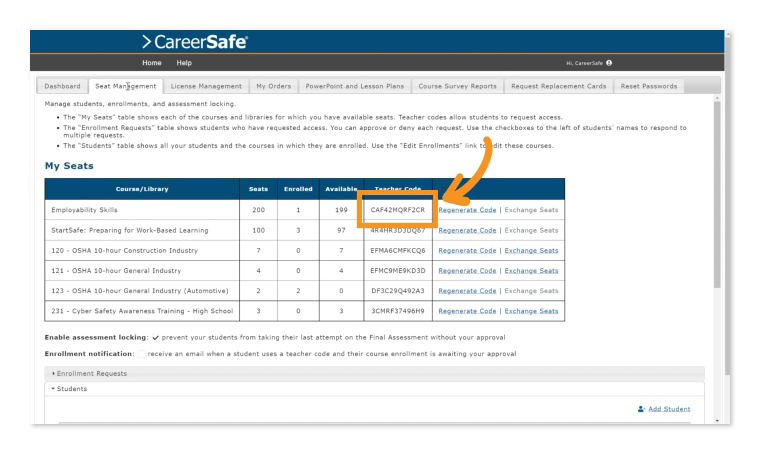The height and width of the screenshot is (454, 760).
Task: Click the Seats column header
Action: 258,189
